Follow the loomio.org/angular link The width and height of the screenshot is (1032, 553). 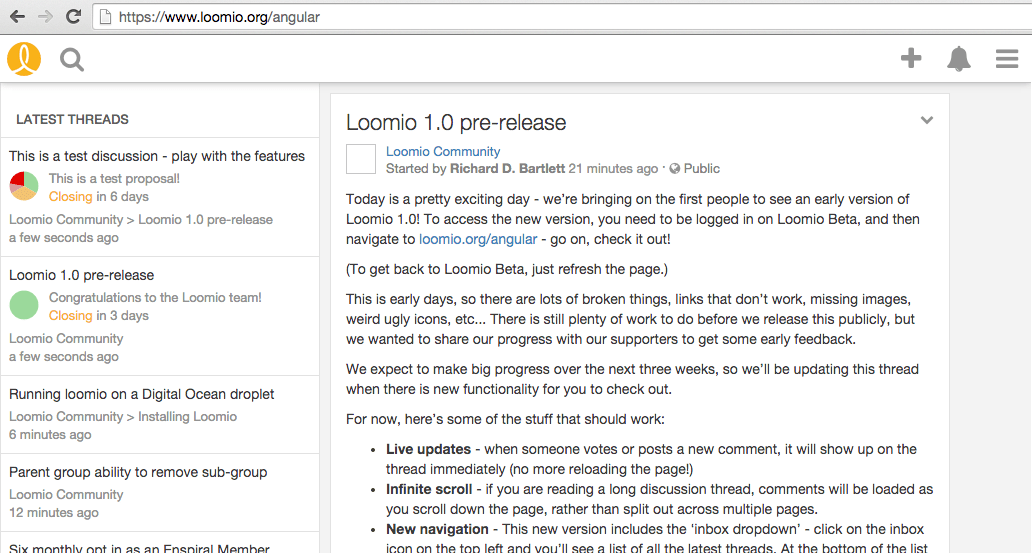pos(478,239)
